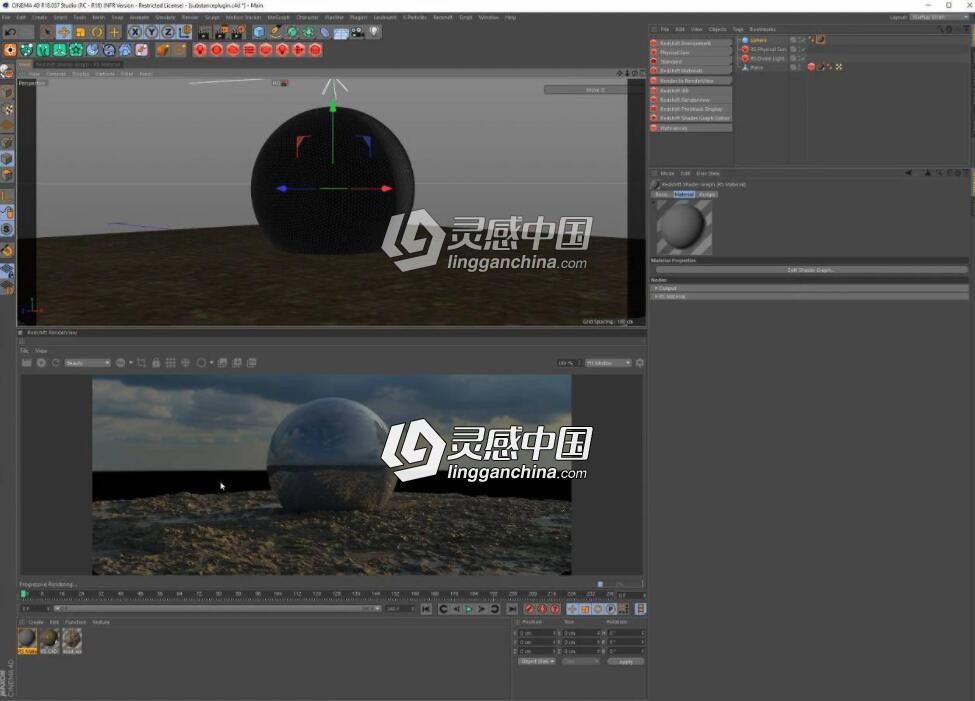Toggle coordinate system world/object icon
The width and height of the screenshot is (975, 701).
tap(185, 32)
